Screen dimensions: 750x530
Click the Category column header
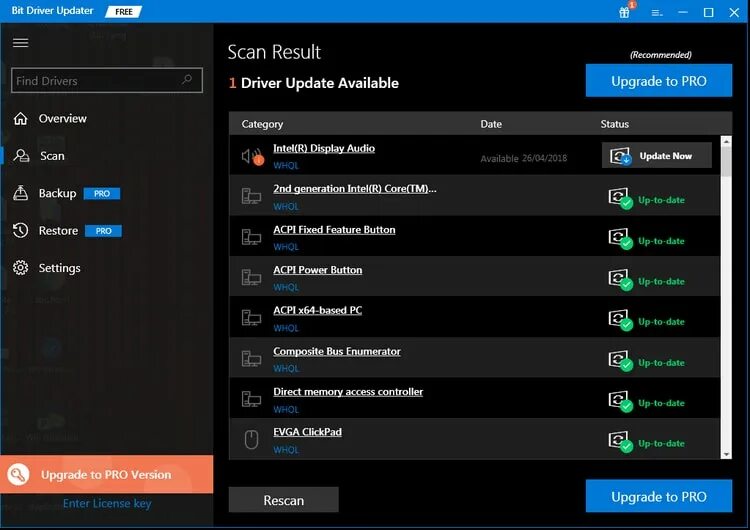262,124
